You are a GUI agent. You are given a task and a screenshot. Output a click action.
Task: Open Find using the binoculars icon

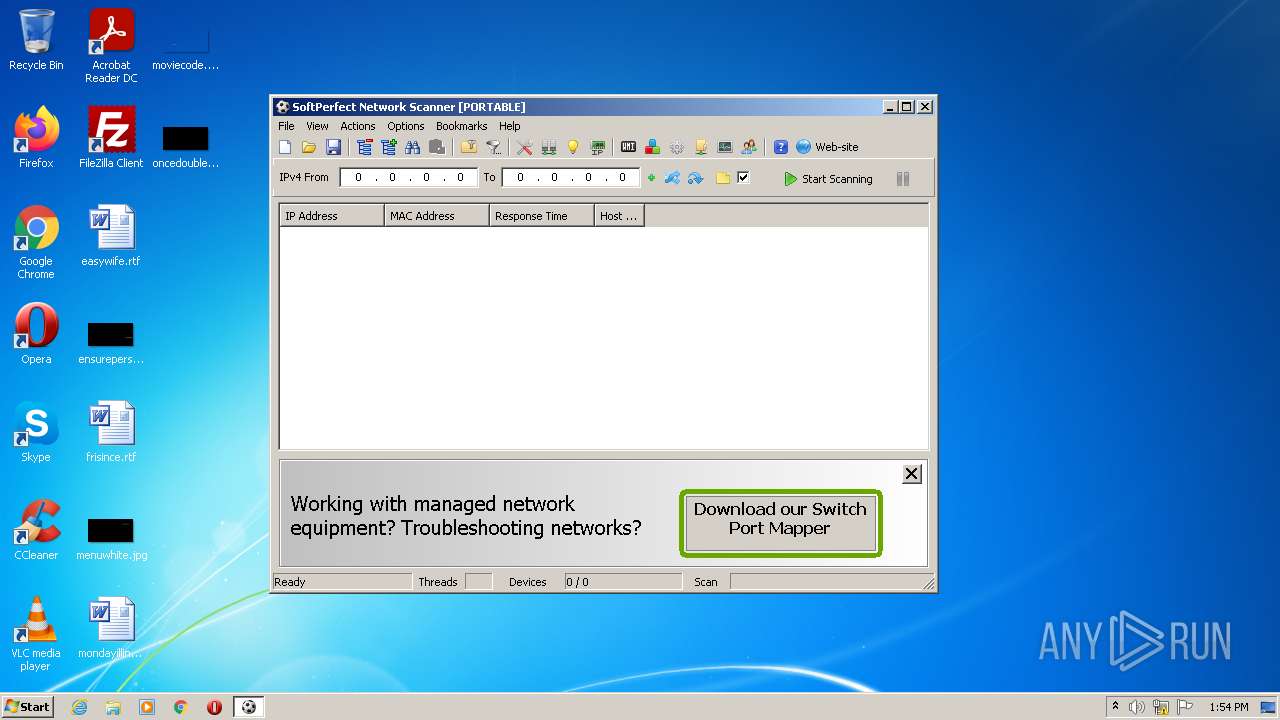point(412,147)
